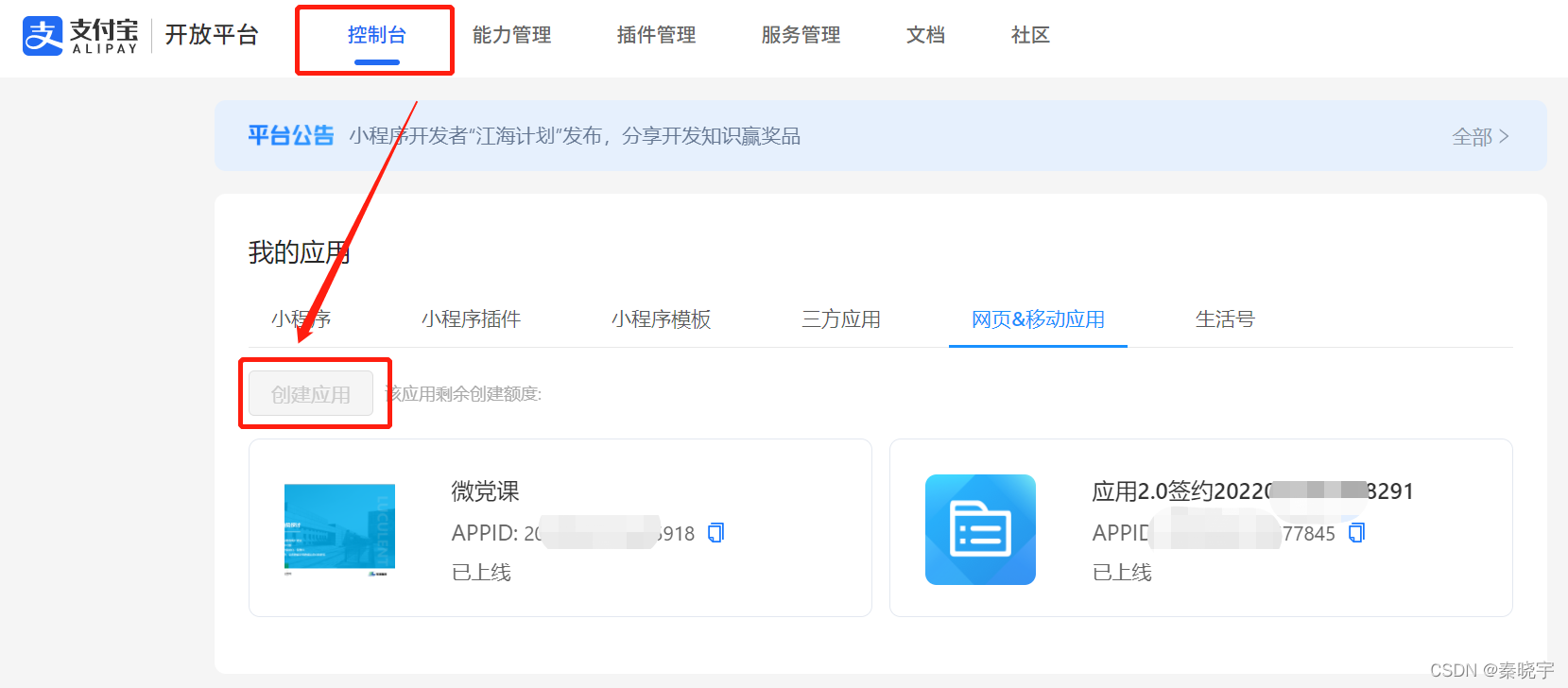Click the Alipay logo icon
1568x688 pixels.
point(43,36)
